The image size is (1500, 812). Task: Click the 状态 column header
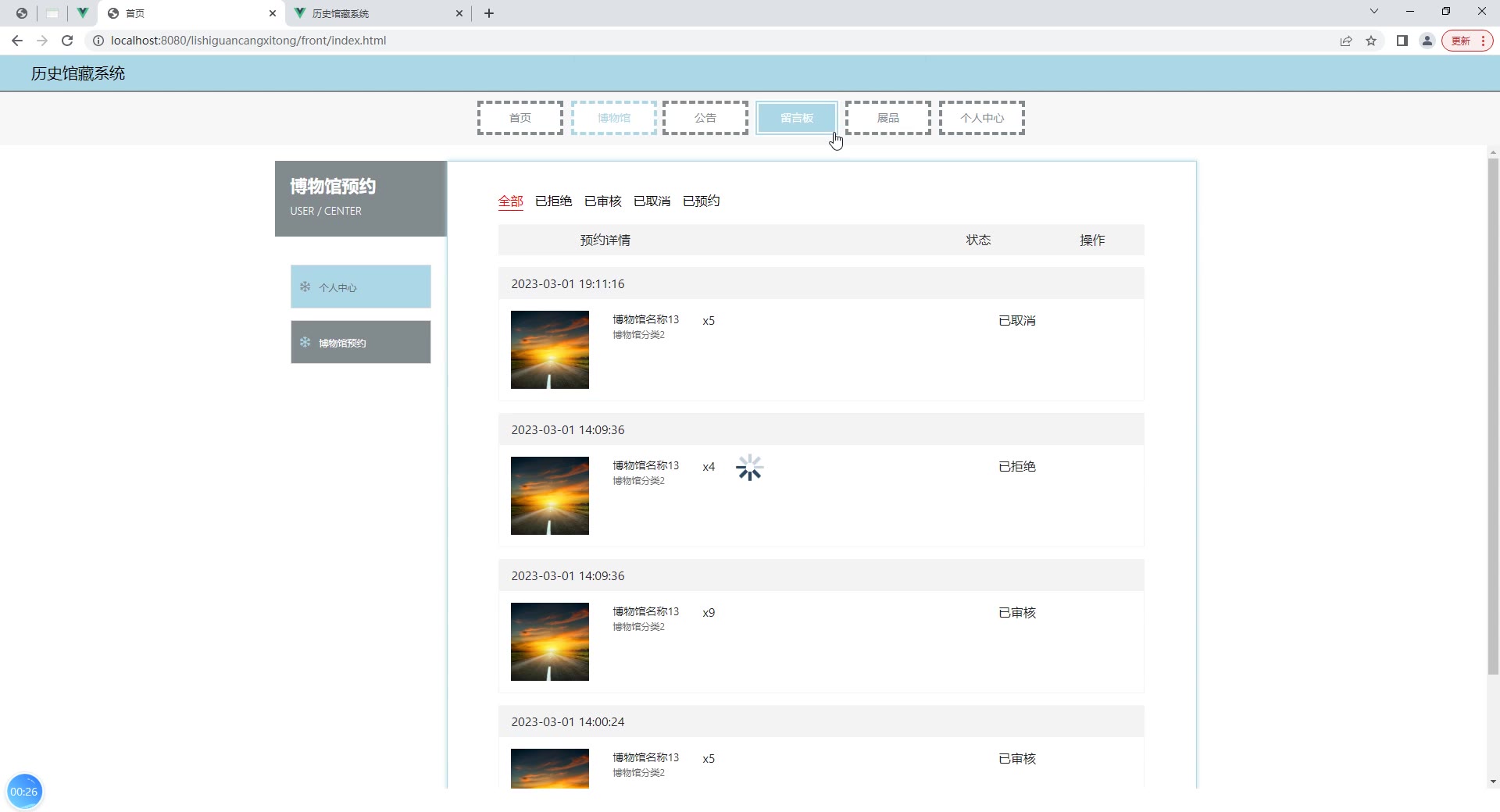[978, 240]
